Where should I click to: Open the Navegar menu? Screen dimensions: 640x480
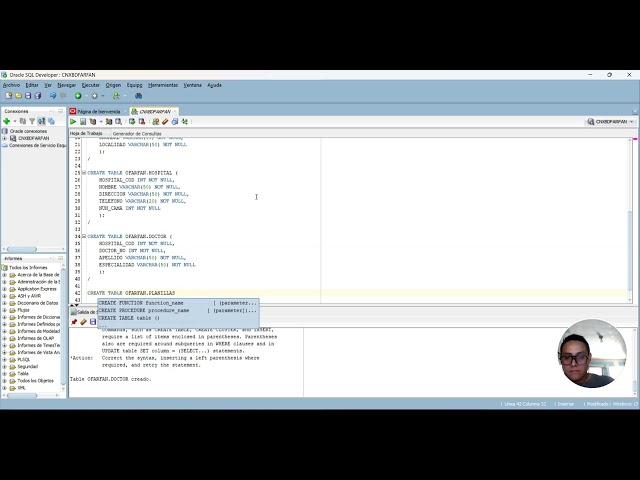pos(67,85)
